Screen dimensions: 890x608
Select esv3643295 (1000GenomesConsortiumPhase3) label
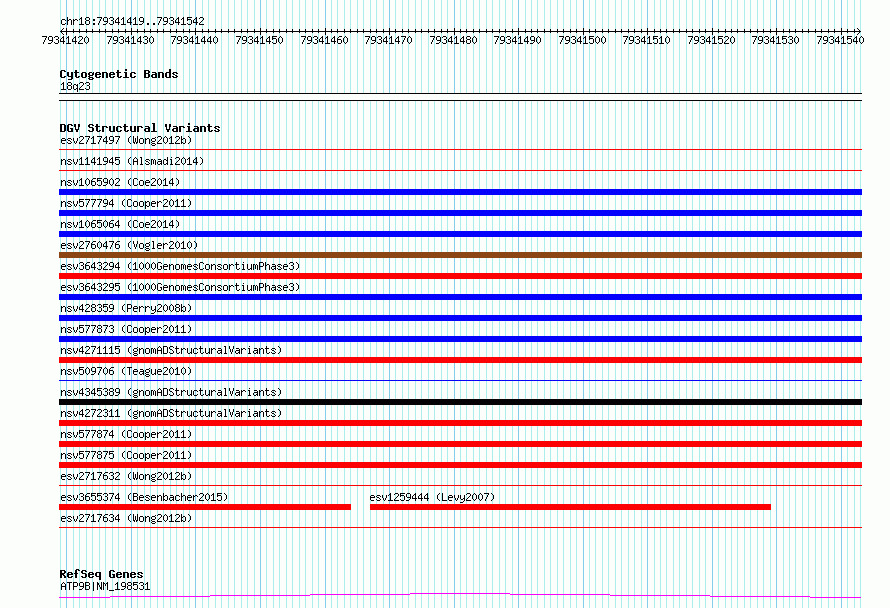(180, 287)
